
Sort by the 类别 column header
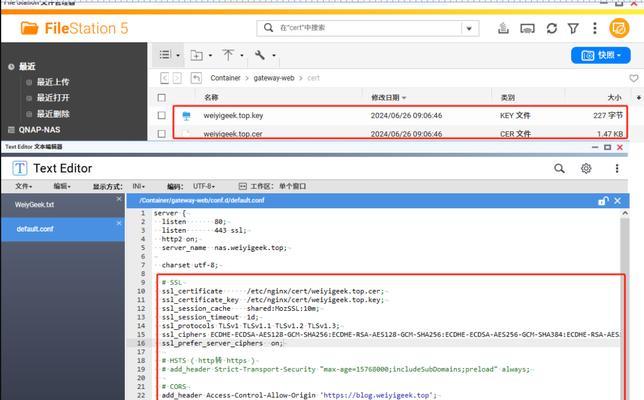click(x=508, y=97)
